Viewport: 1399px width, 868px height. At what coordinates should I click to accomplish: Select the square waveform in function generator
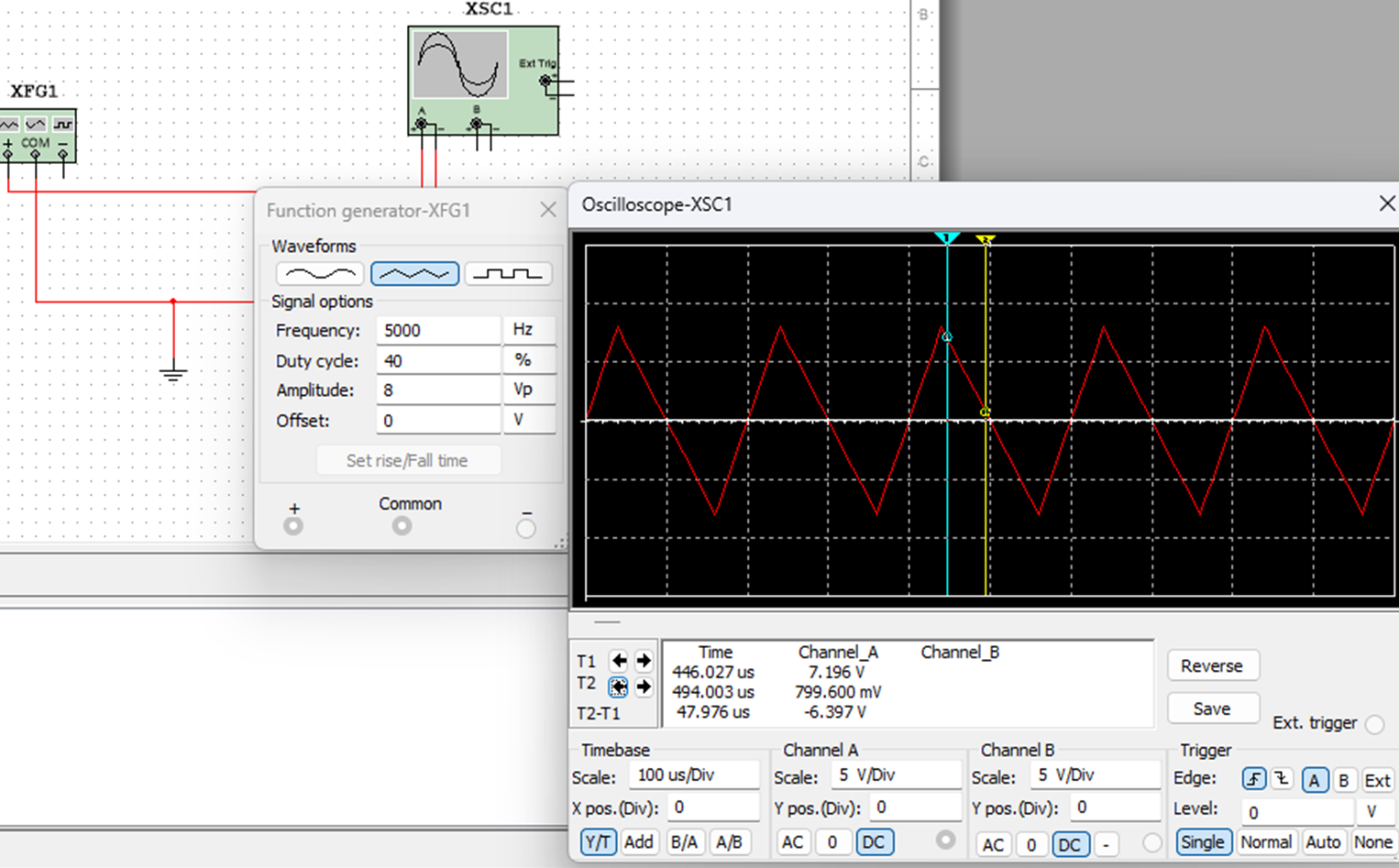[508, 272]
